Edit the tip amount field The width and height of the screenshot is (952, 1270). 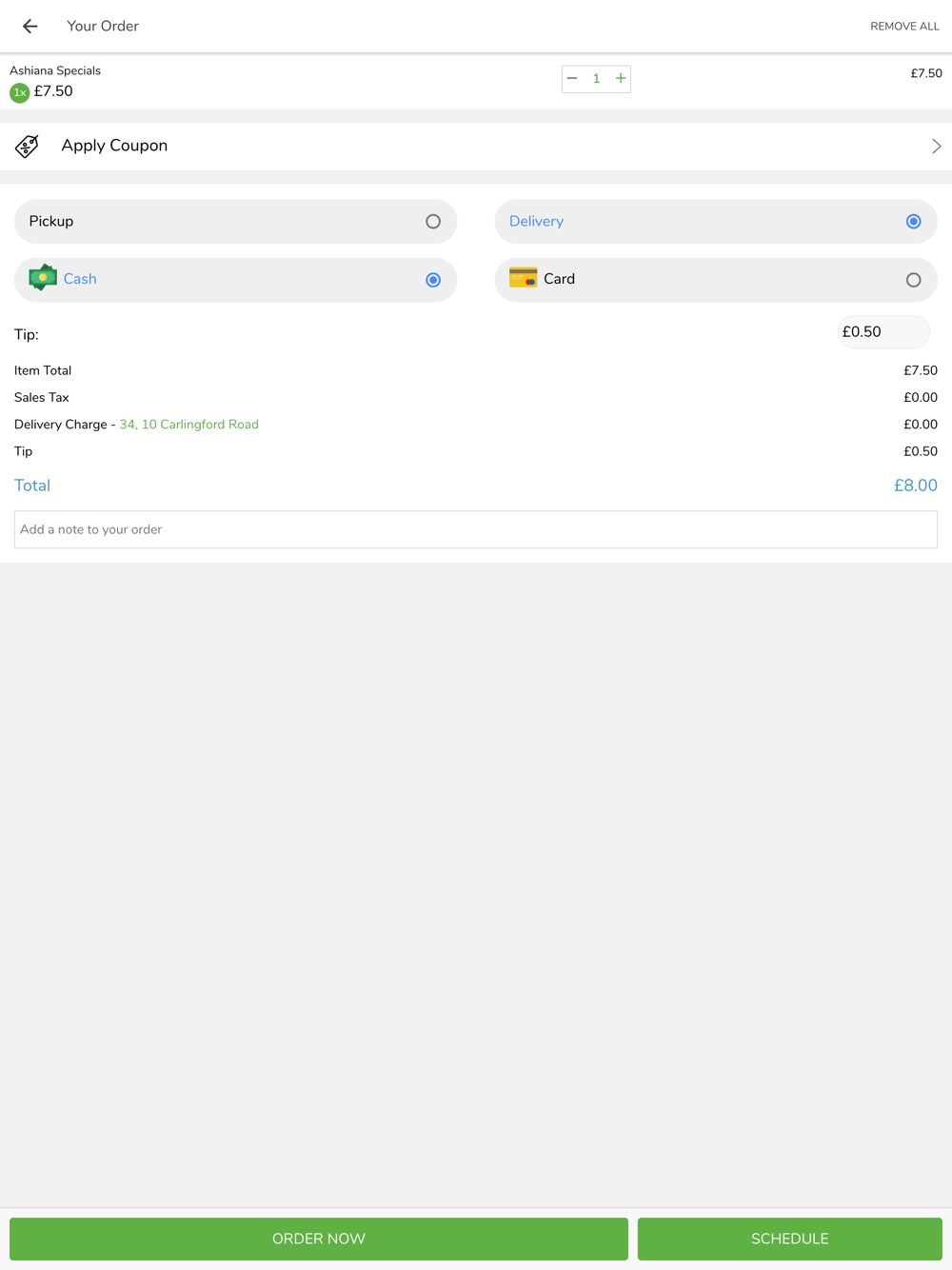point(883,331)
